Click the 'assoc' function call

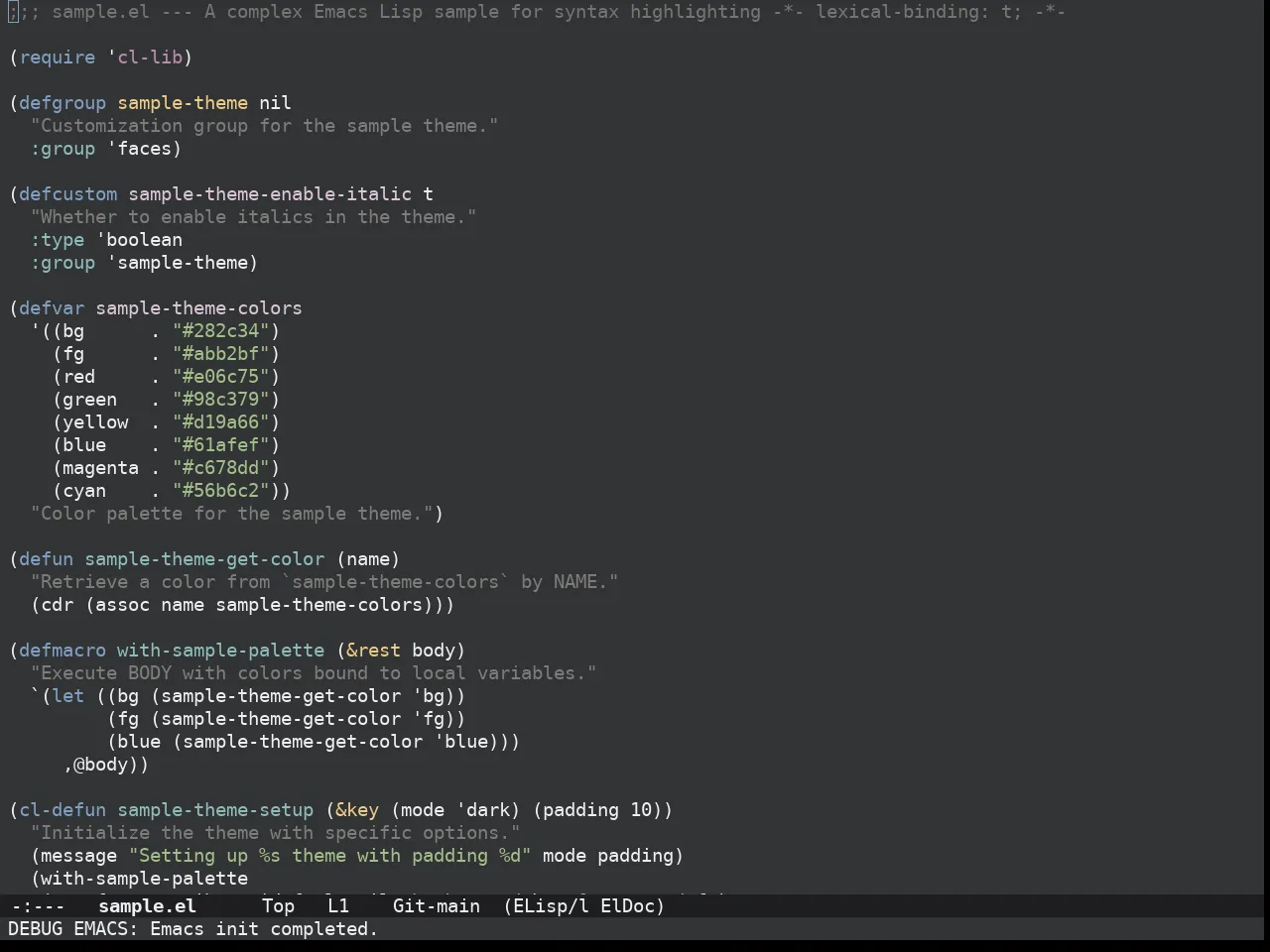coord(123,605)
